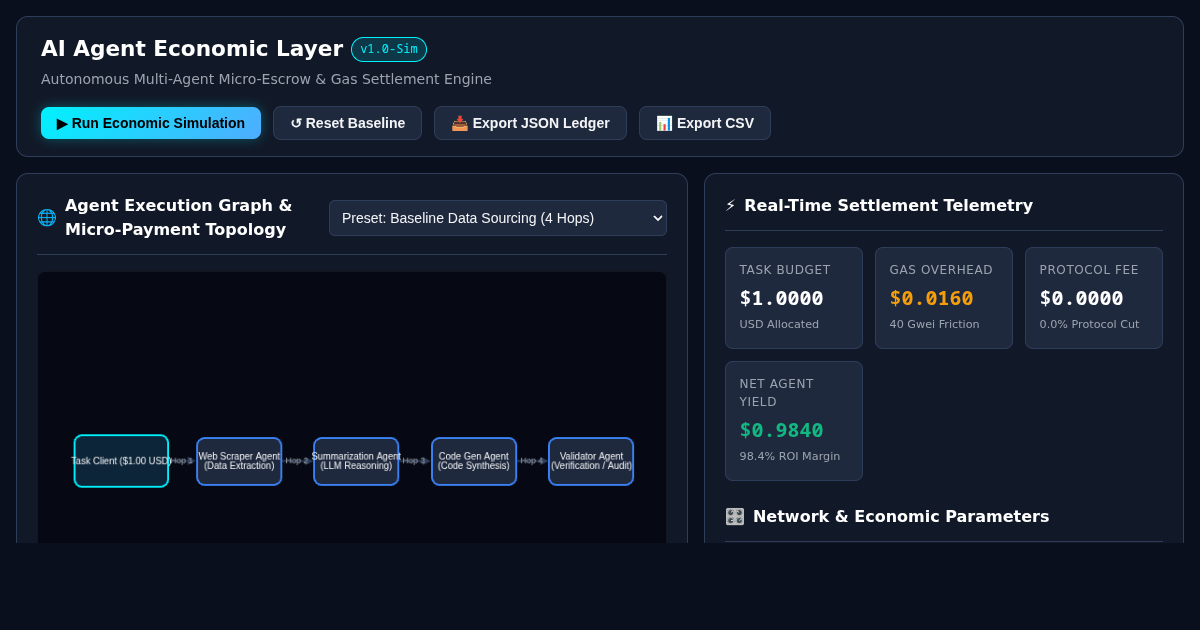Screen dimensions: 1200x630
Task: Click the Gas Overhead $0.0160 value
Action: point(932,298)
